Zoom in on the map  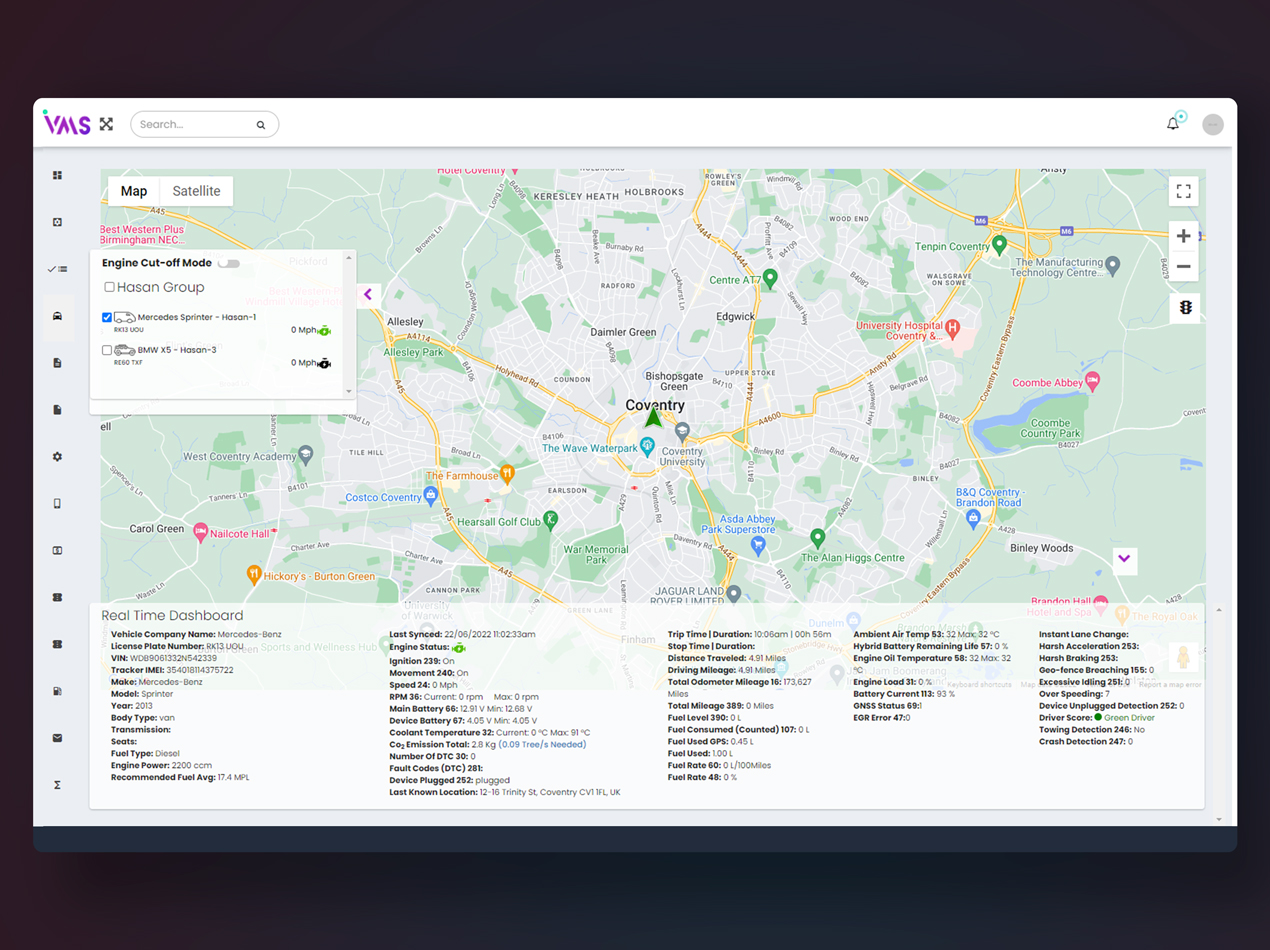tap(1183, 236)
